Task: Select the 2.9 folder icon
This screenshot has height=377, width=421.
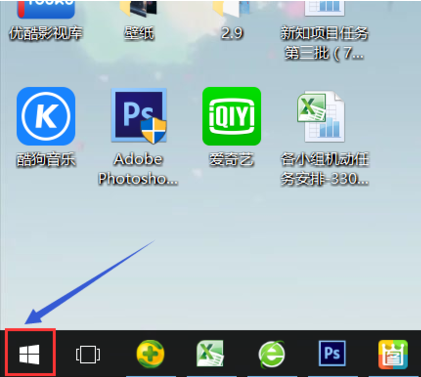Action: (x=232, y=8)
